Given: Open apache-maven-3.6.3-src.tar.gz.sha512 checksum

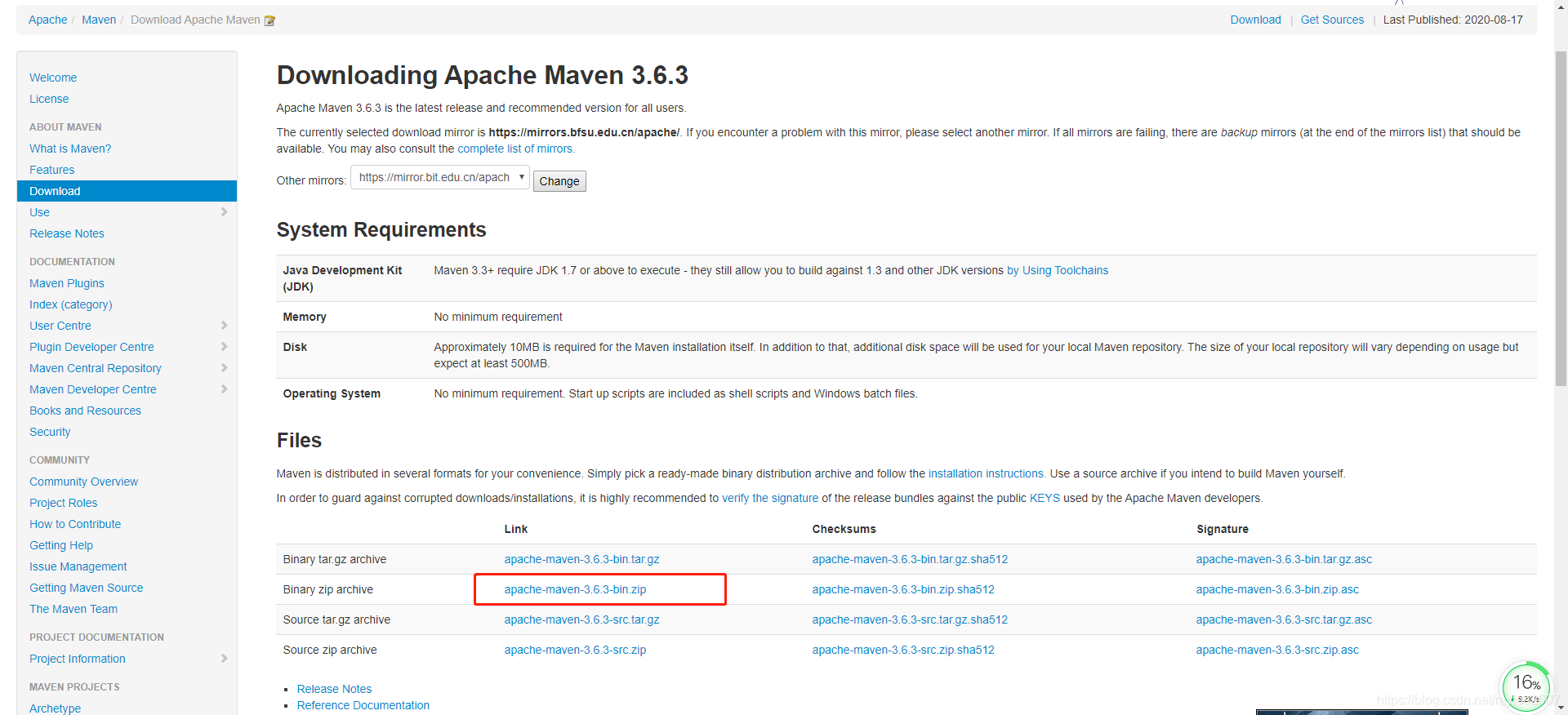Looking at the screenshot, I should (910, 620).
